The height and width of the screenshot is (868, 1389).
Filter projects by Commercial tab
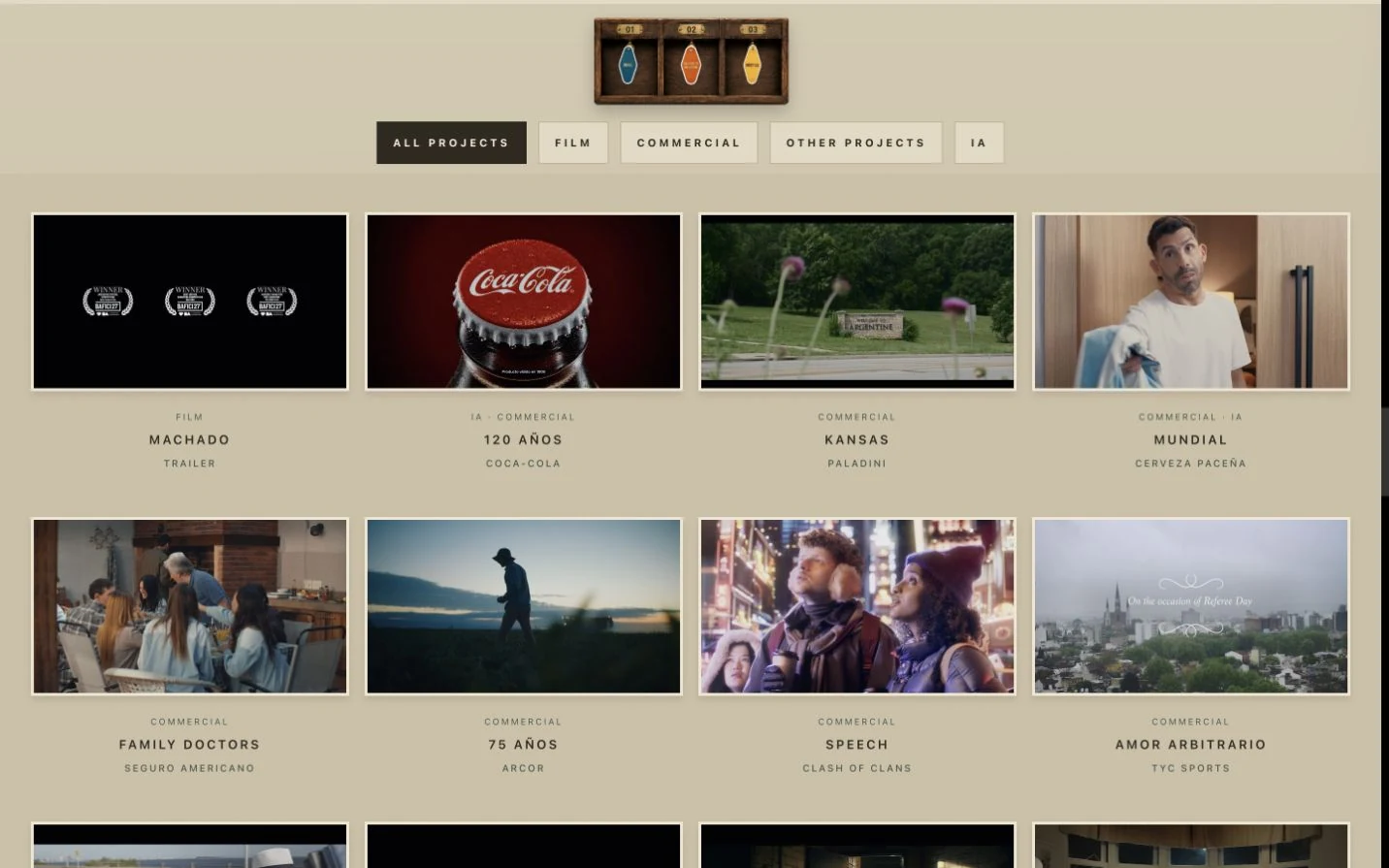[x=689, y=143]
